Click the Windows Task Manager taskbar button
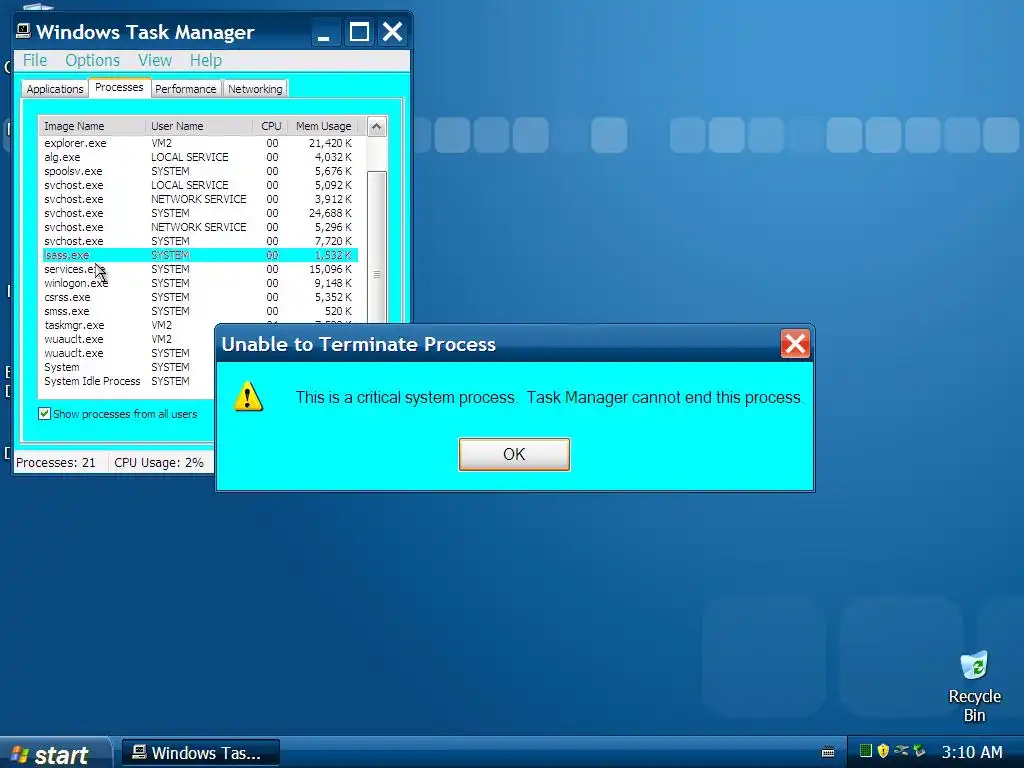Viewport: 1024px width, 768px height. [x=200, y=753]
